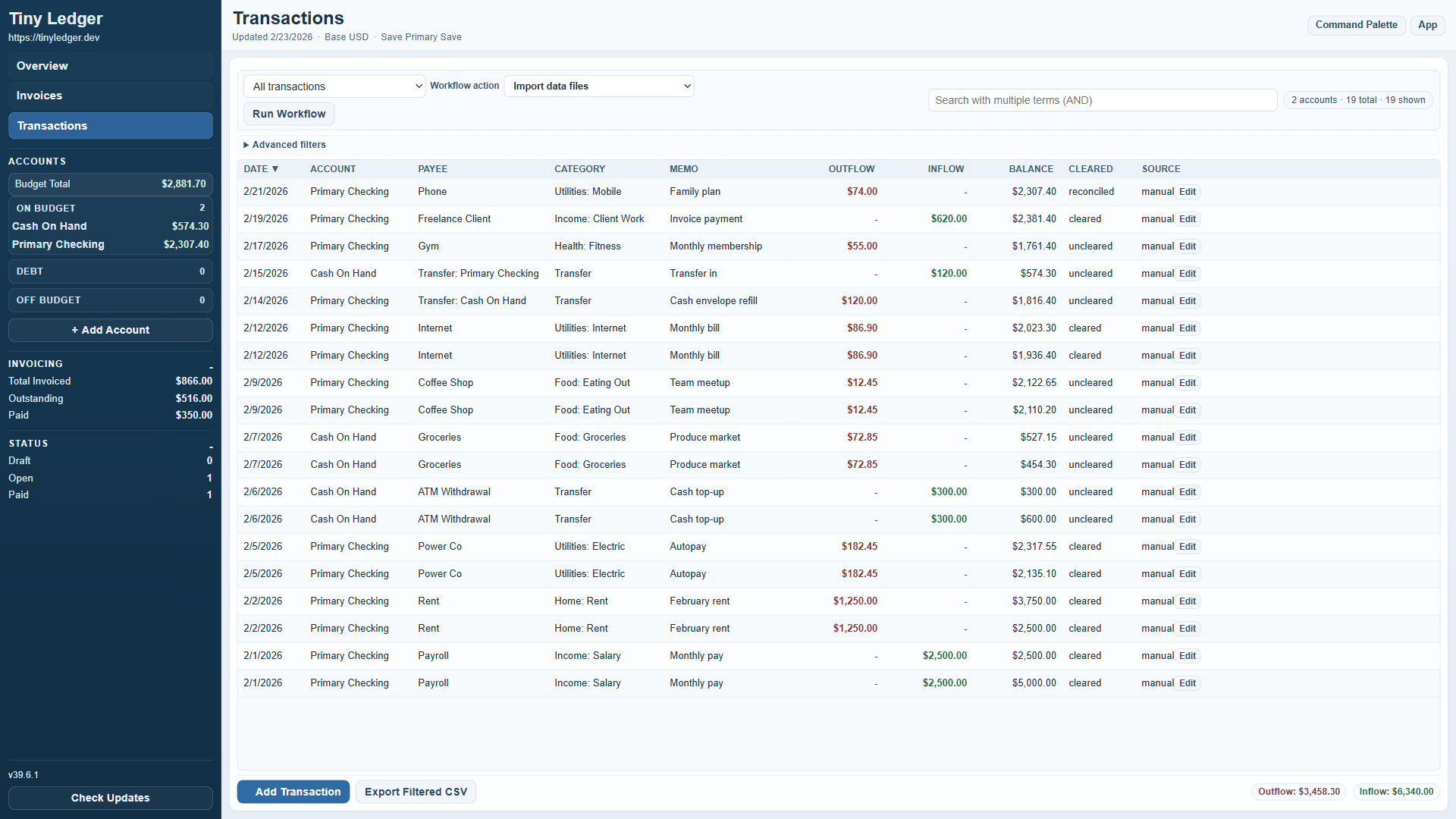Select the Transactions tab in sidebar
Screen dimensions: 1456x819
[x=110, y=126]
